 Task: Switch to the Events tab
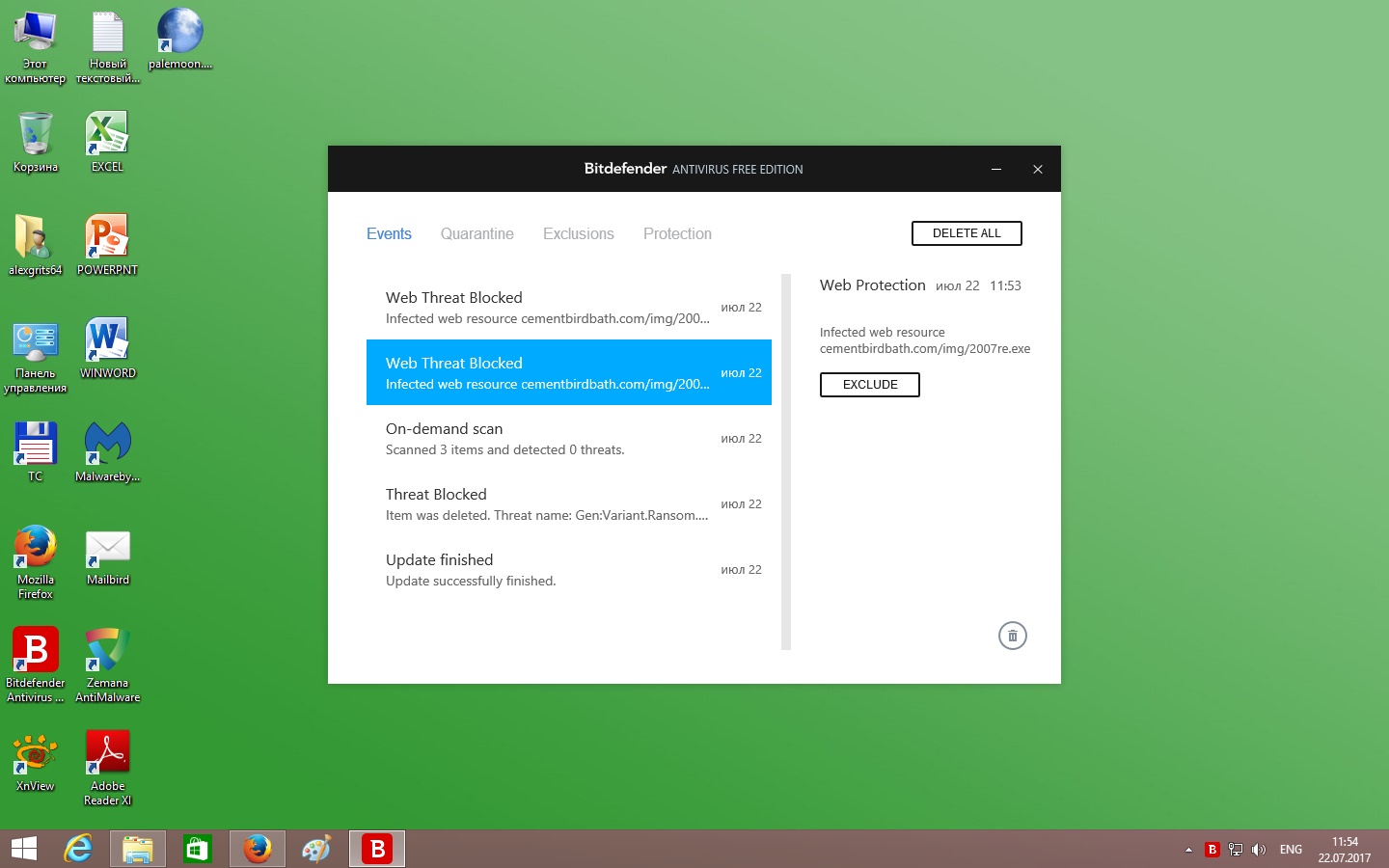coord(389,233)
